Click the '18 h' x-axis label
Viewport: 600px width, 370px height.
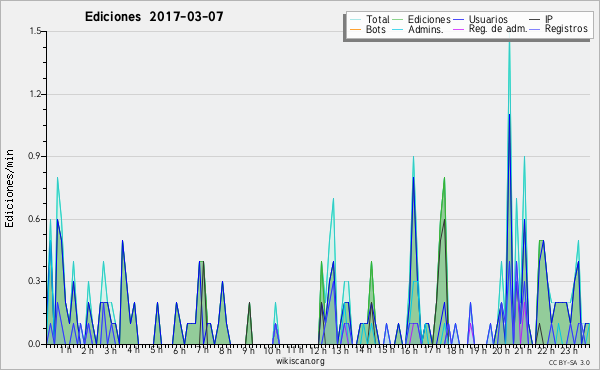(x=455, y=350)
